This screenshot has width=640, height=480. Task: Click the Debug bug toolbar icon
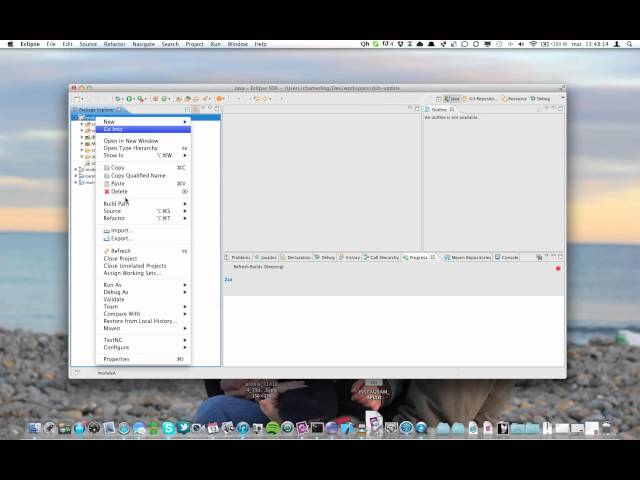pos(118,99)
